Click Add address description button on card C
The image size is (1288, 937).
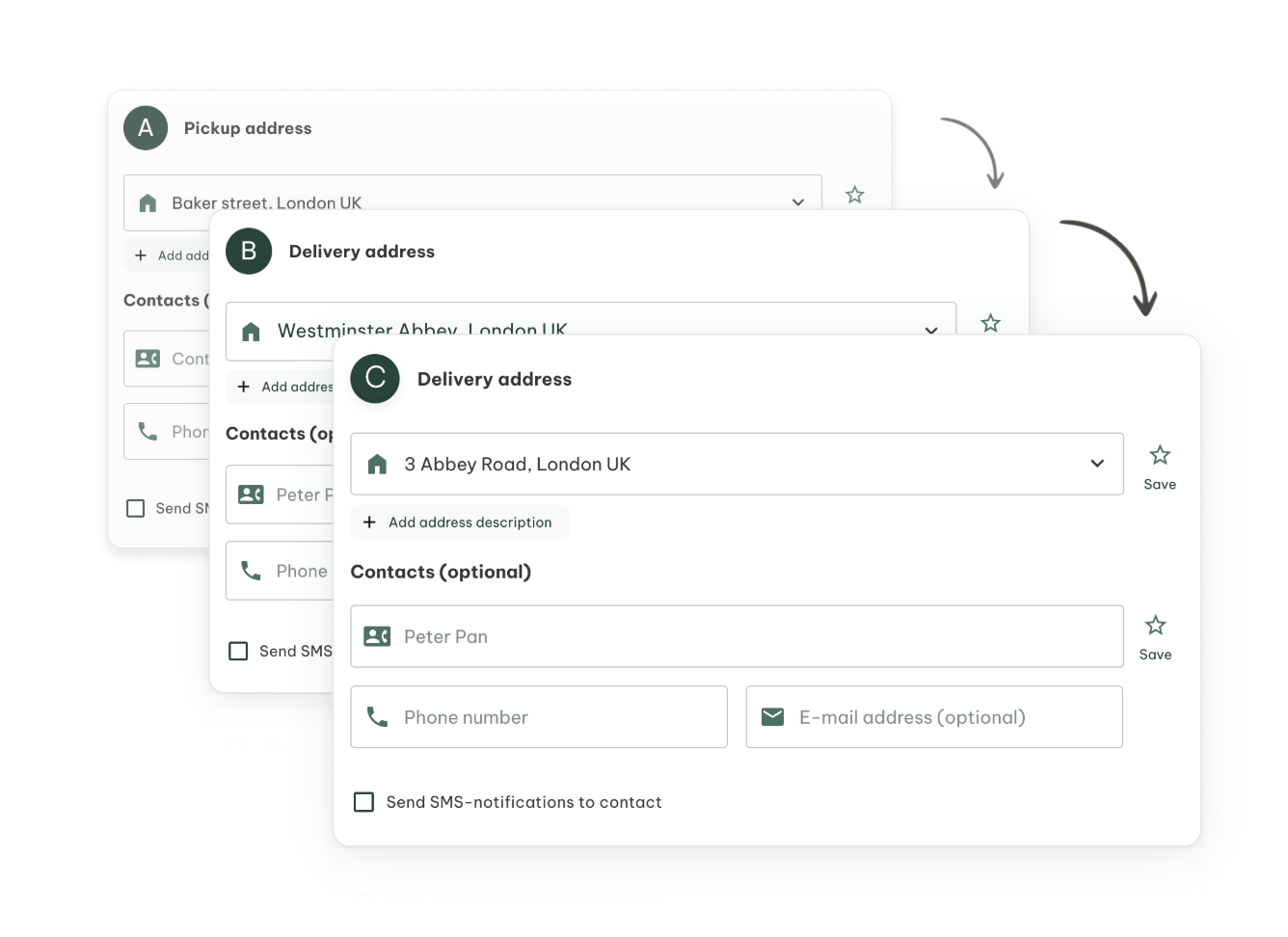[x=459, y=522]
